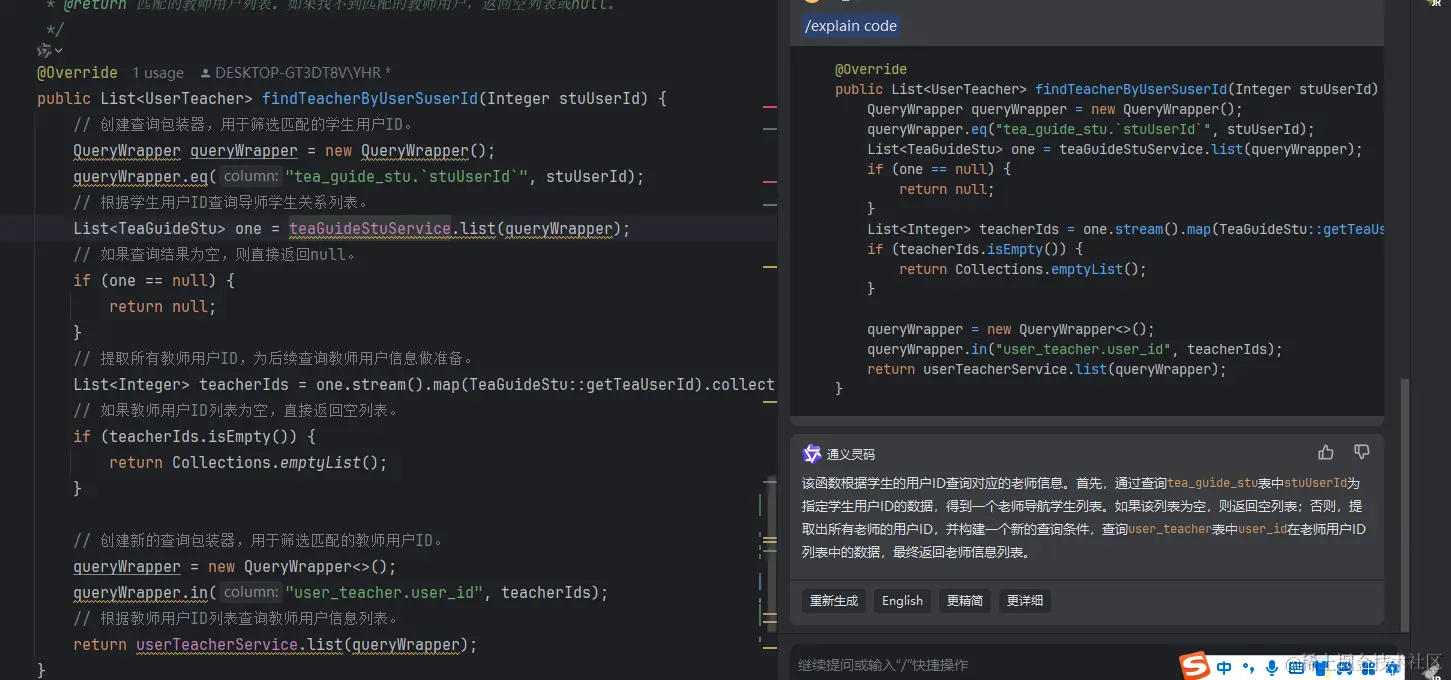This screenshot has height=680, width=1451.
Task: Click the 'DESKTOP-GT3DT8V\YHR *' author hint
Action: coord(303,73)
